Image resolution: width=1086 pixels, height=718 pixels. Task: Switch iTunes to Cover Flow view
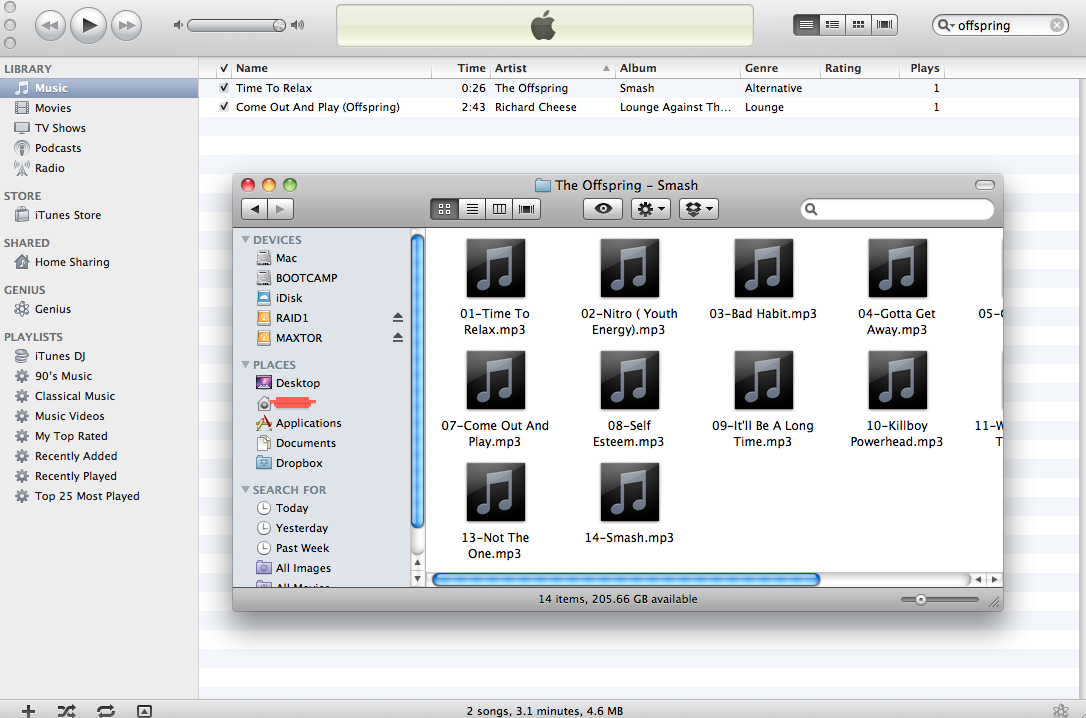[884, 25]
